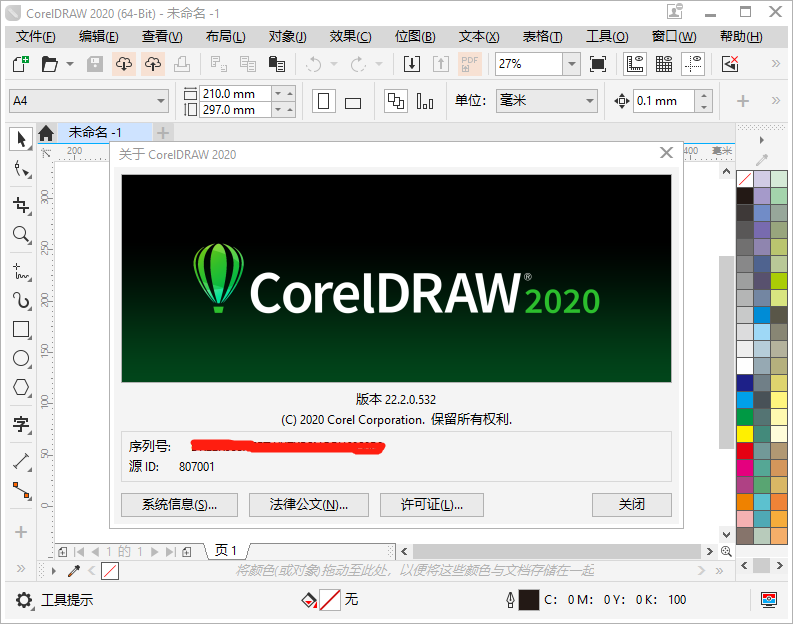Expand the toolbox overflow chevron
The image size is (793, 624).
21,568
